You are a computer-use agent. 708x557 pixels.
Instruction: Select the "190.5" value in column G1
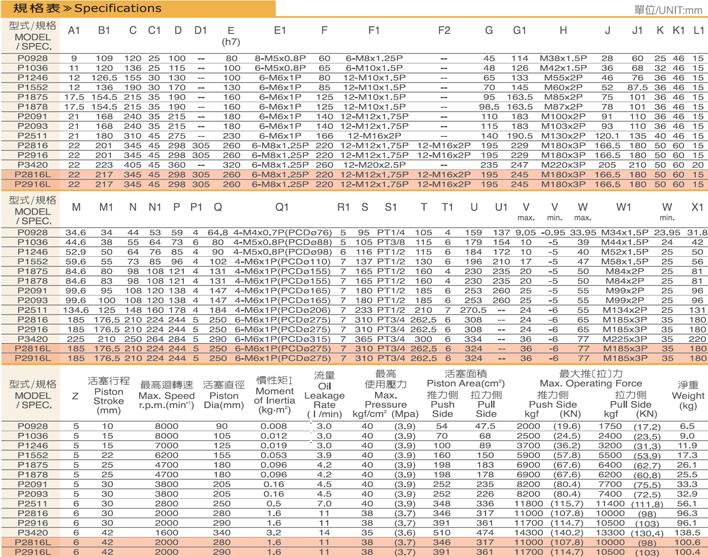(519, 136)
